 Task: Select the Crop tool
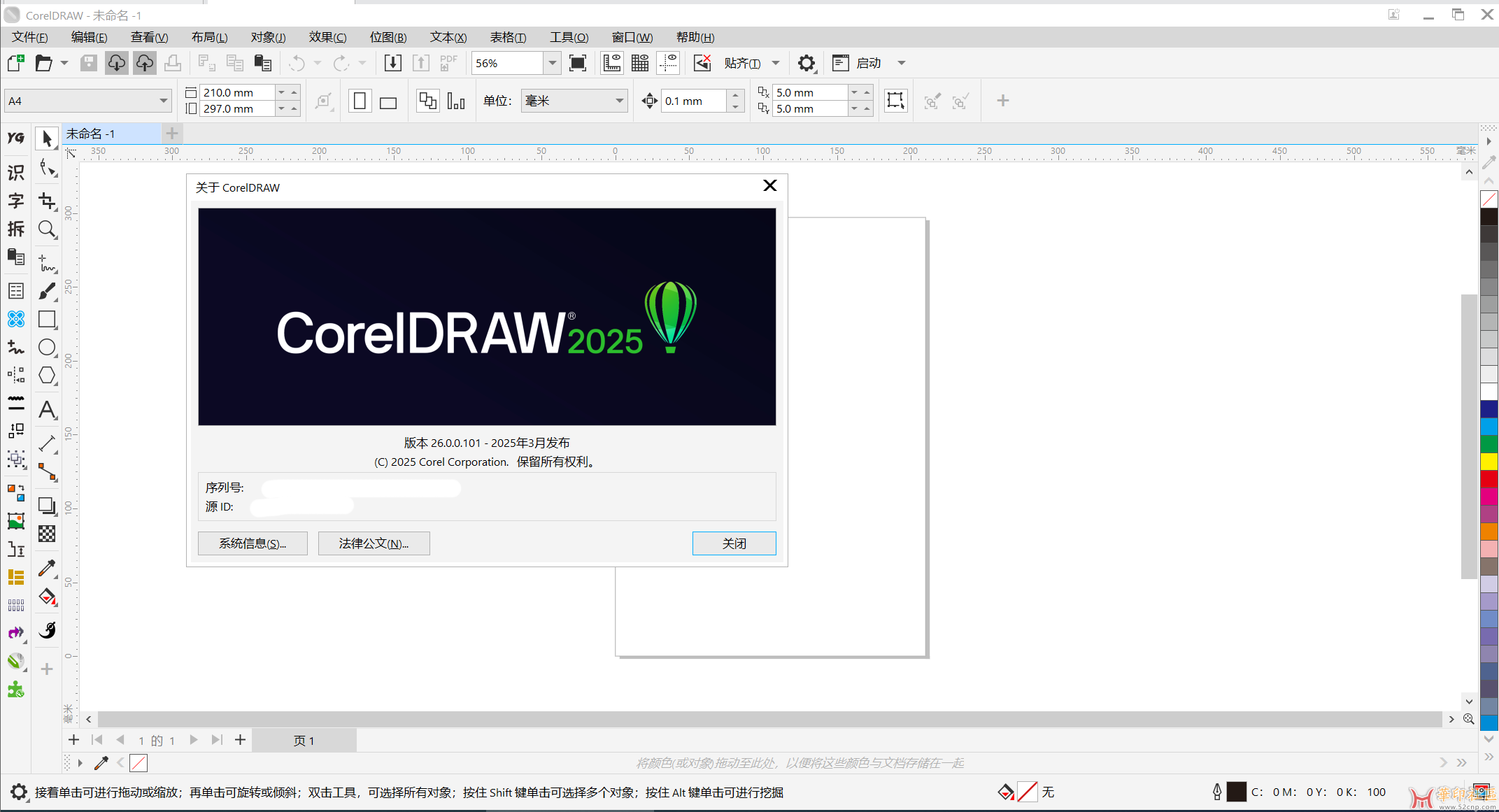pyautogui.click(x=47, y=201)
